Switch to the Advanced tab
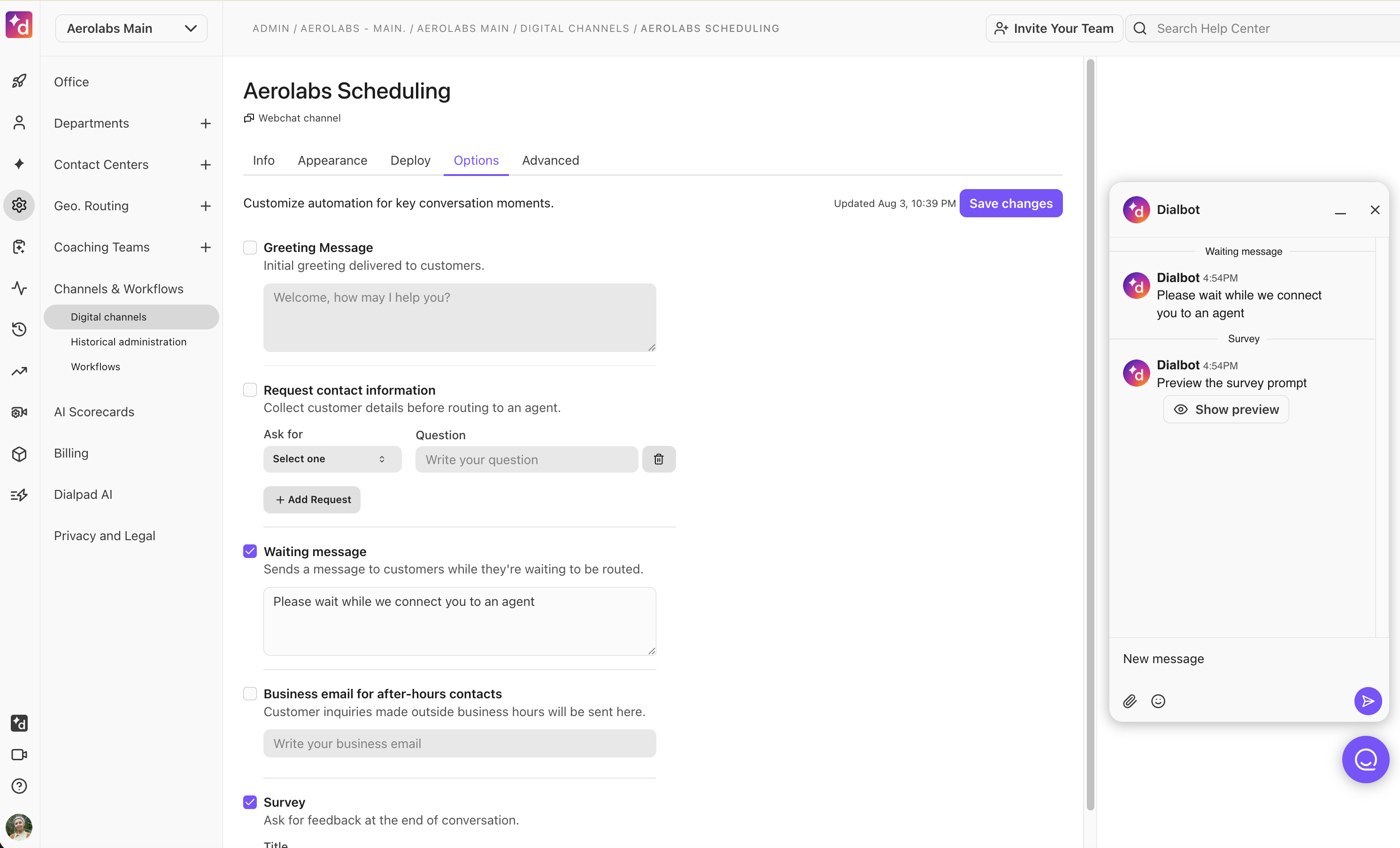Image resolution: width=1400 pixels, height=848 pixels. (x=551, y=160)
